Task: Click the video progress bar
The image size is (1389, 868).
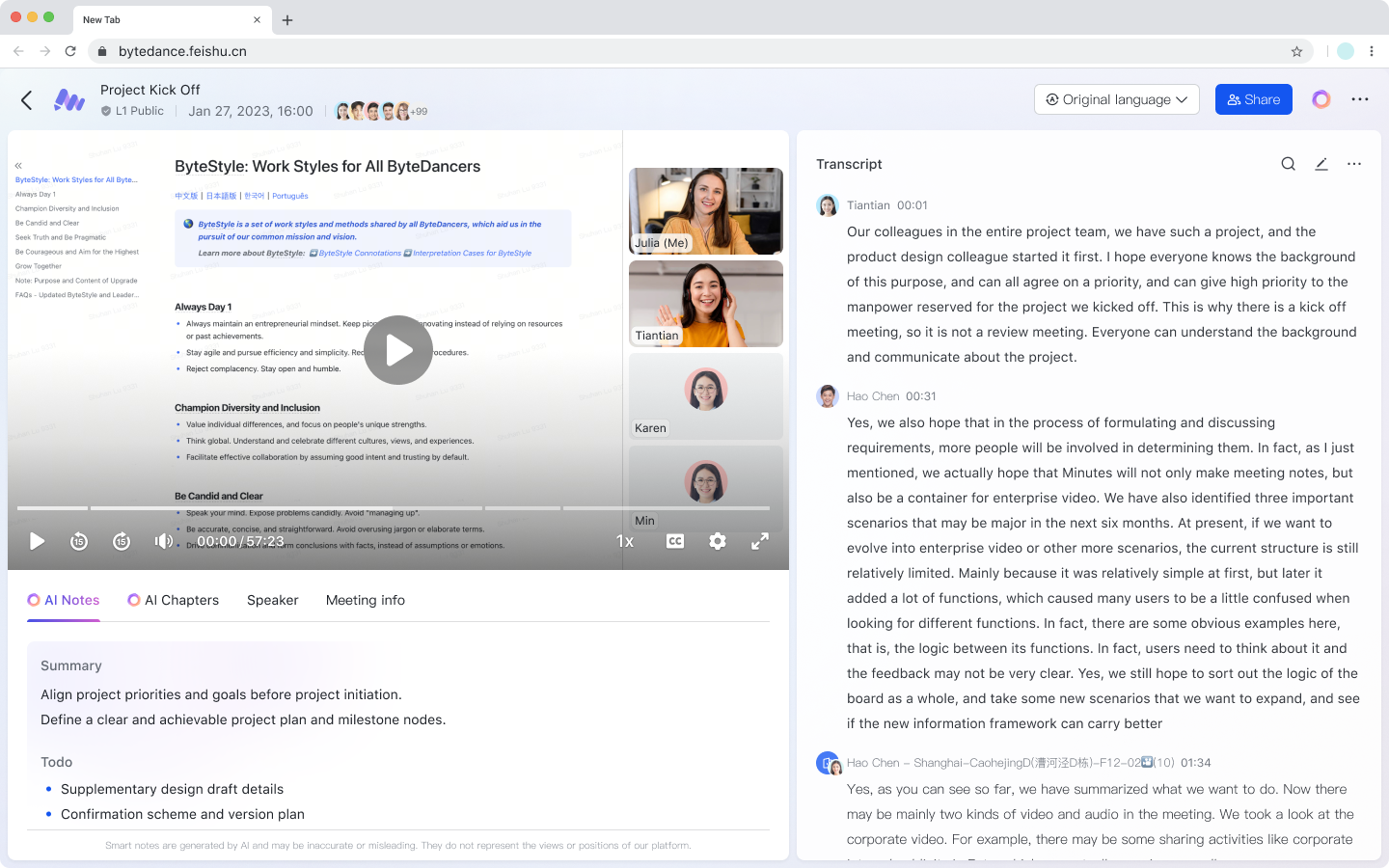Action: point(394,508)
